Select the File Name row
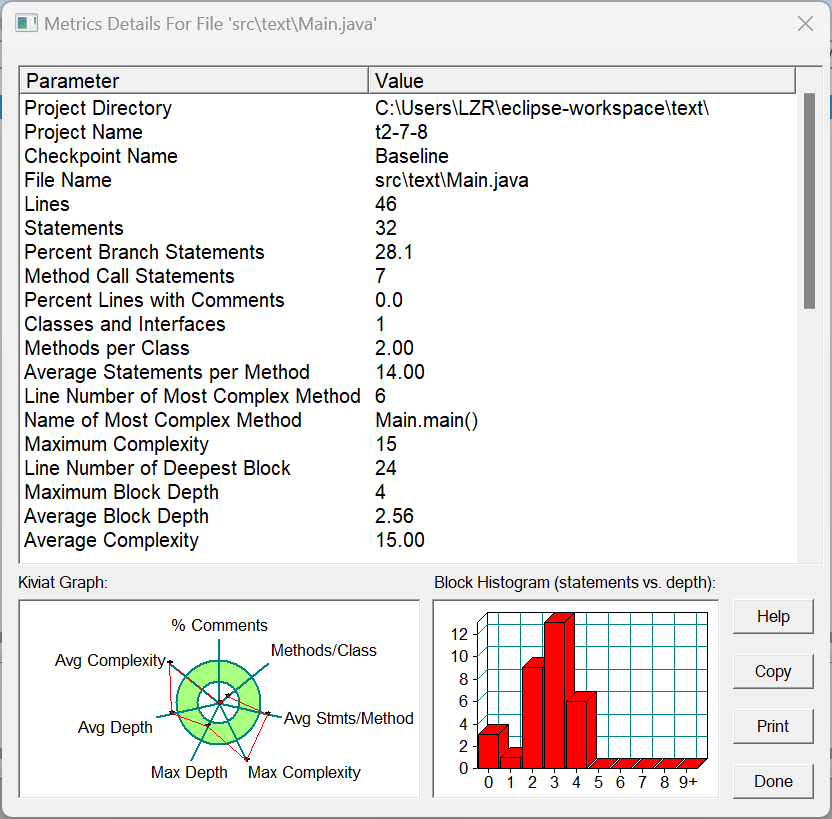Screen dimensions: 832x819 (409, 180)
